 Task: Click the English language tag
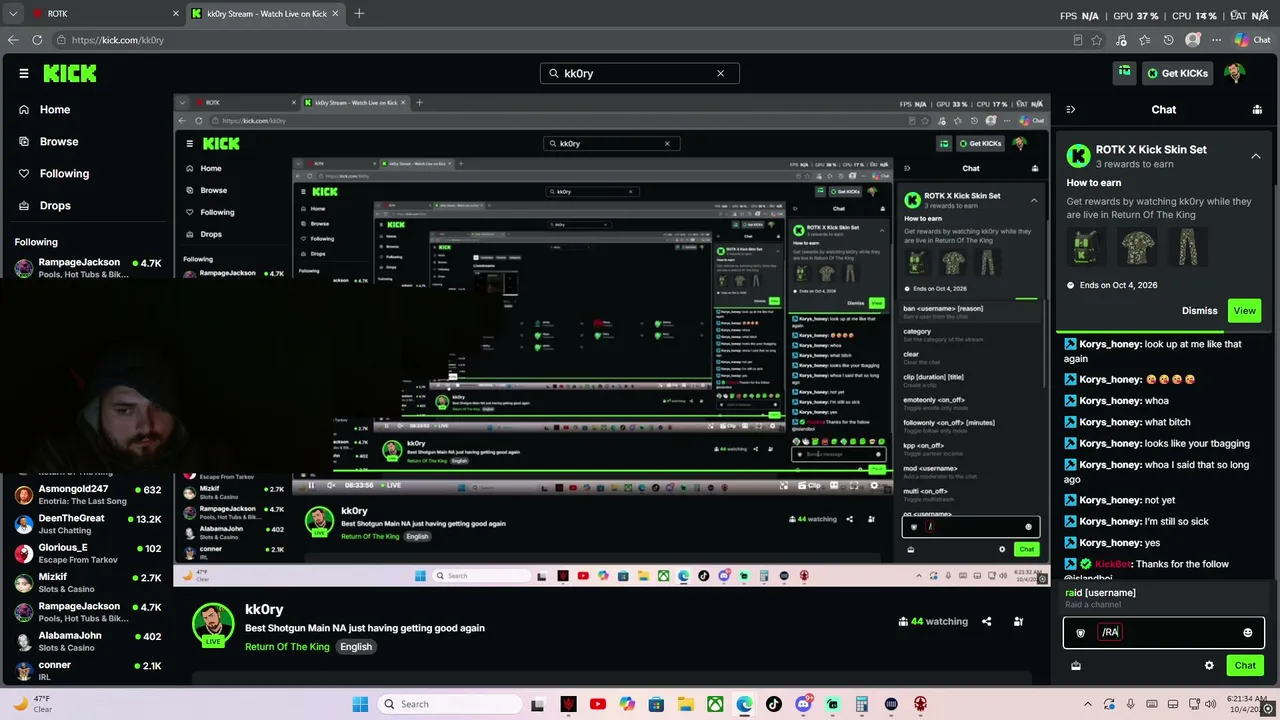pyautogui.click(x=356, y=647)
